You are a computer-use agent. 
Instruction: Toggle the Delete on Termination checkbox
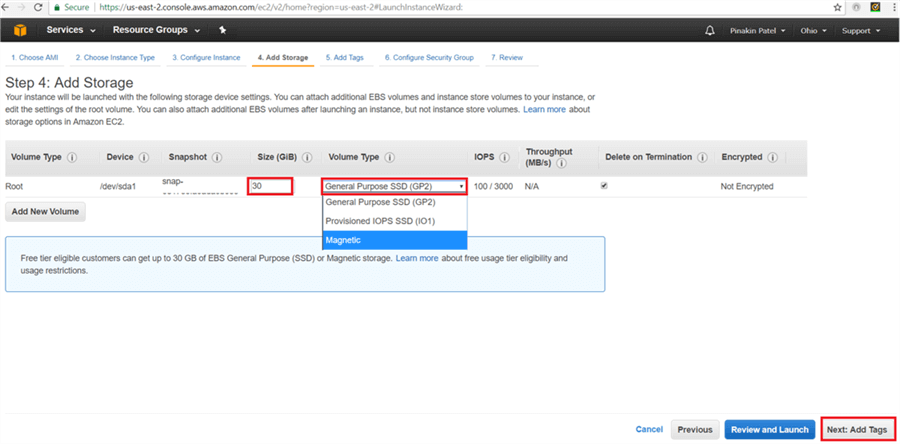pyautogui.click(x=604, y=186)
